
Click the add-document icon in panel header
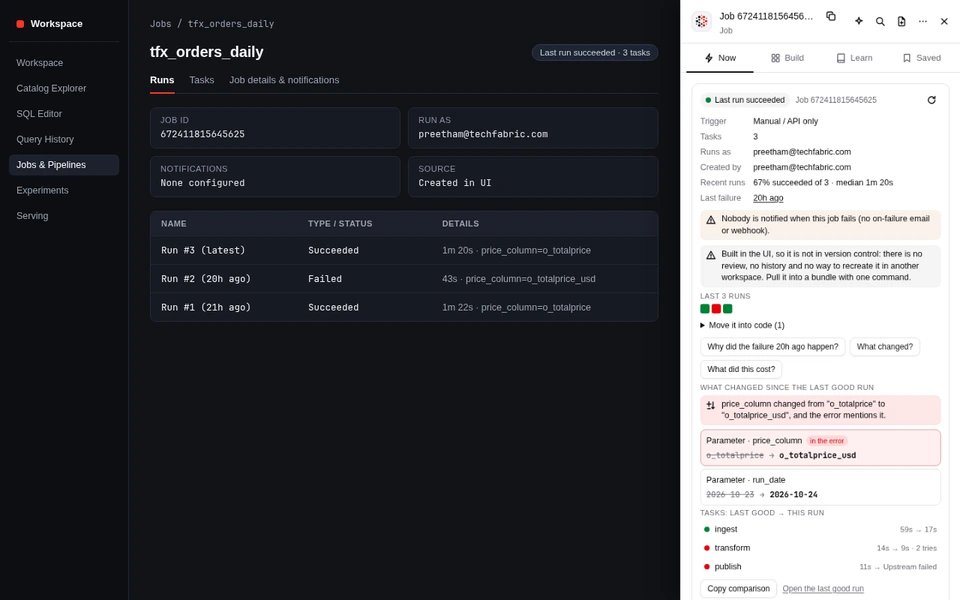tap(902, 21)
